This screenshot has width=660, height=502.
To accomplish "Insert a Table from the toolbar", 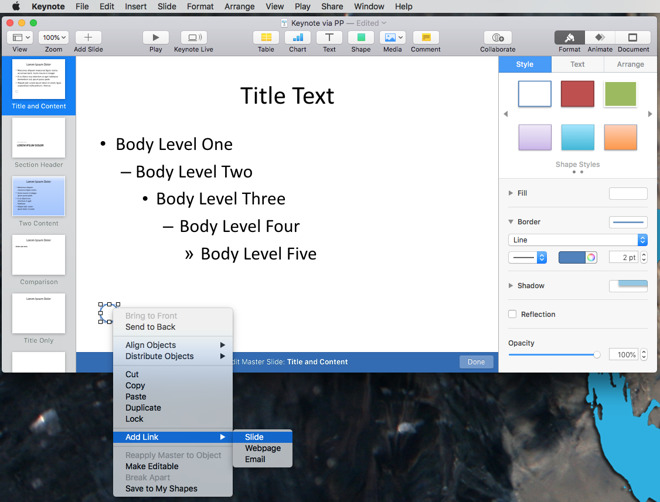I will 266,37.
